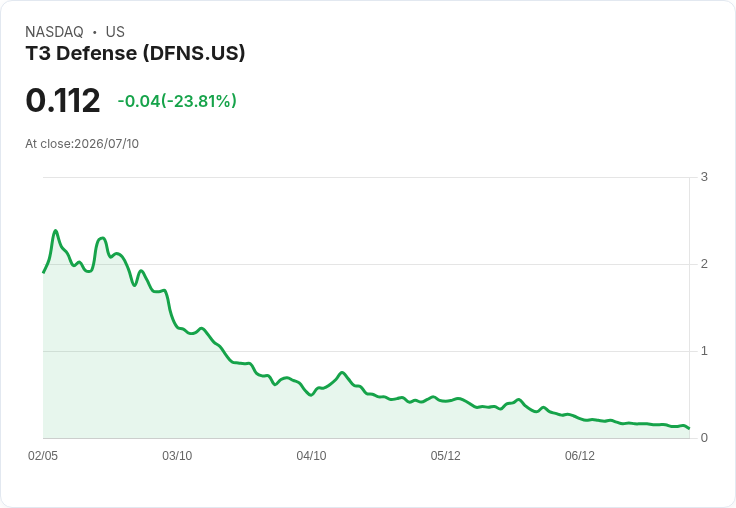Click the y-axis label 1
The height and width of the screenshot is (508, 736).
pos(704,351)
